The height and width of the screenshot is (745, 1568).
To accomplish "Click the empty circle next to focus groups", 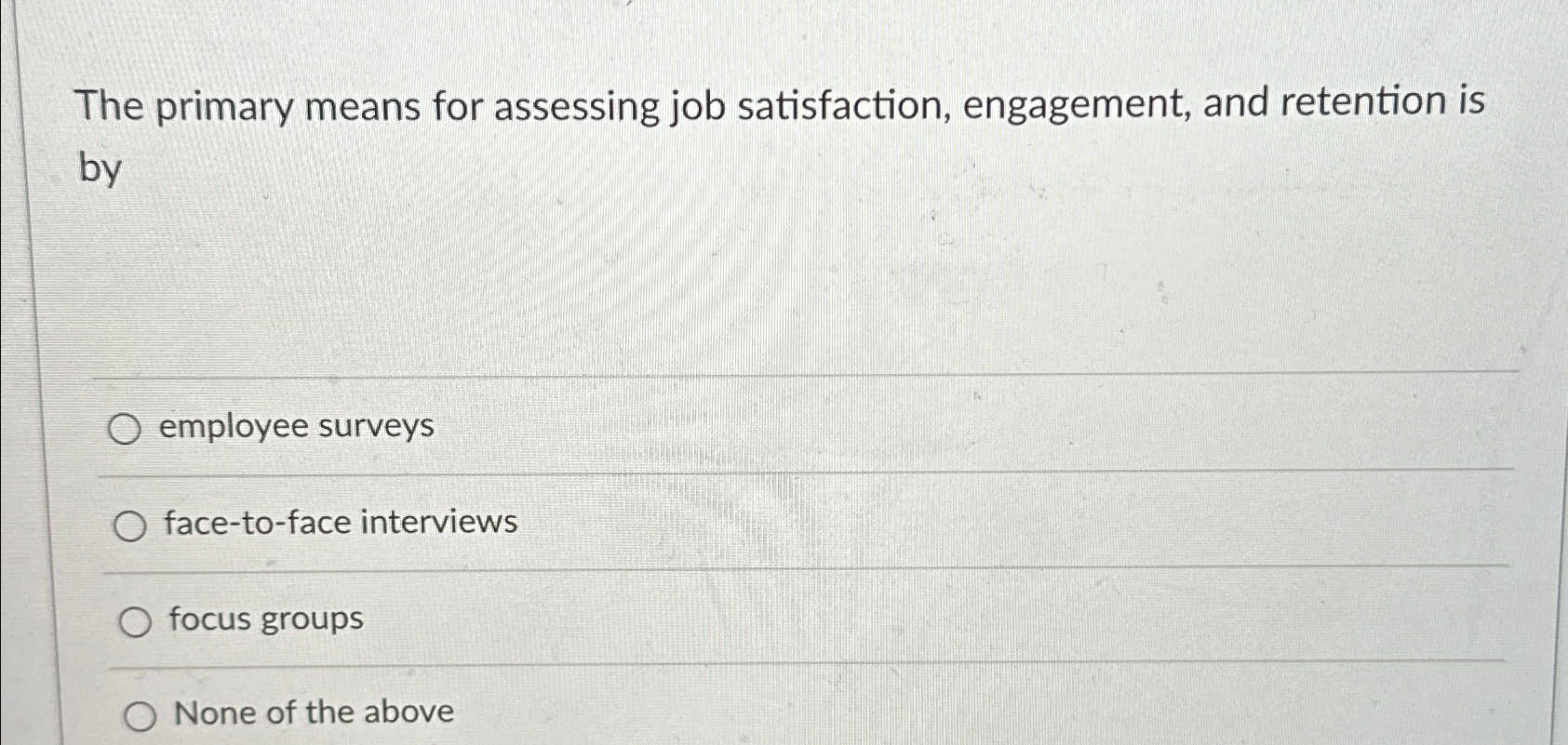I will pyautogui.click(x=135, y=620).
